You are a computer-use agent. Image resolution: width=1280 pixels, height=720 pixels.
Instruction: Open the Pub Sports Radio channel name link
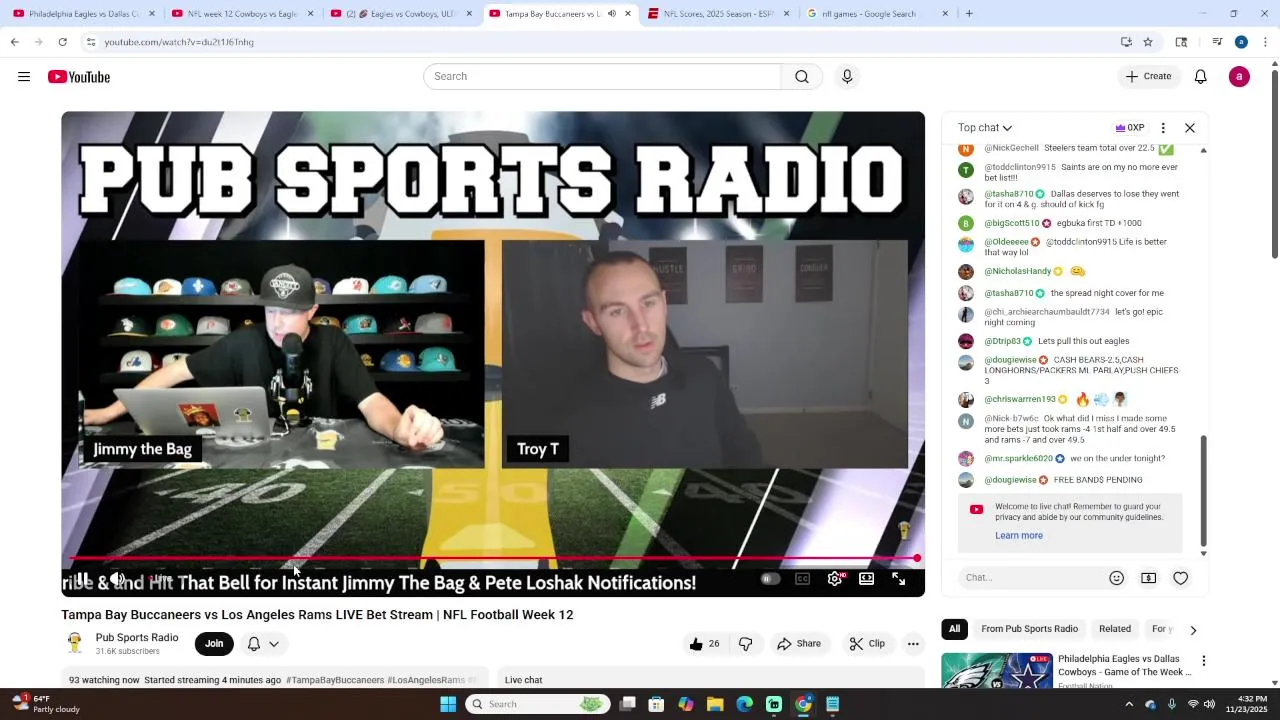137,638
